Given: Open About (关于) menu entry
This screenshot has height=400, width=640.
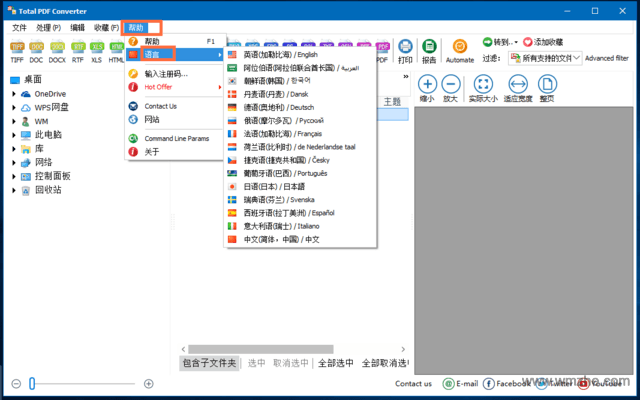Looking at the screenshot, I should [x=176, y=152].
